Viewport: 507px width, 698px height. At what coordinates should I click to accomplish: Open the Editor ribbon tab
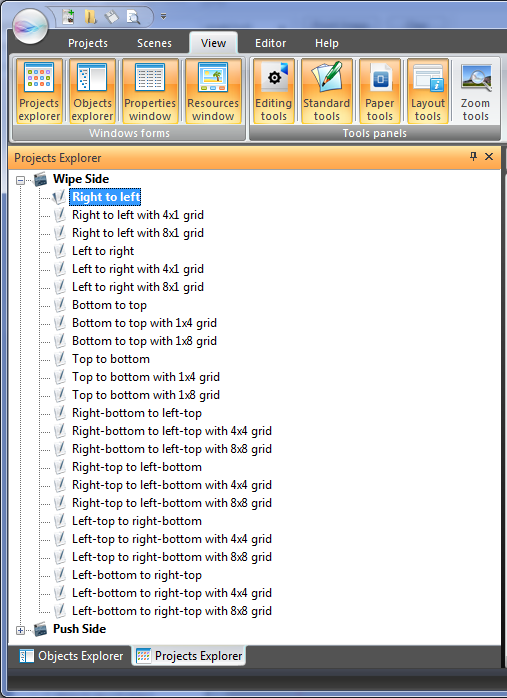coord(270,43)
